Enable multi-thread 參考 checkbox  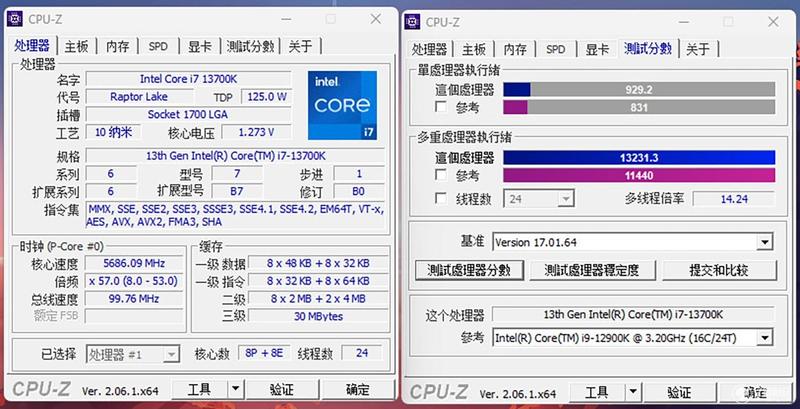coord(441,175)
